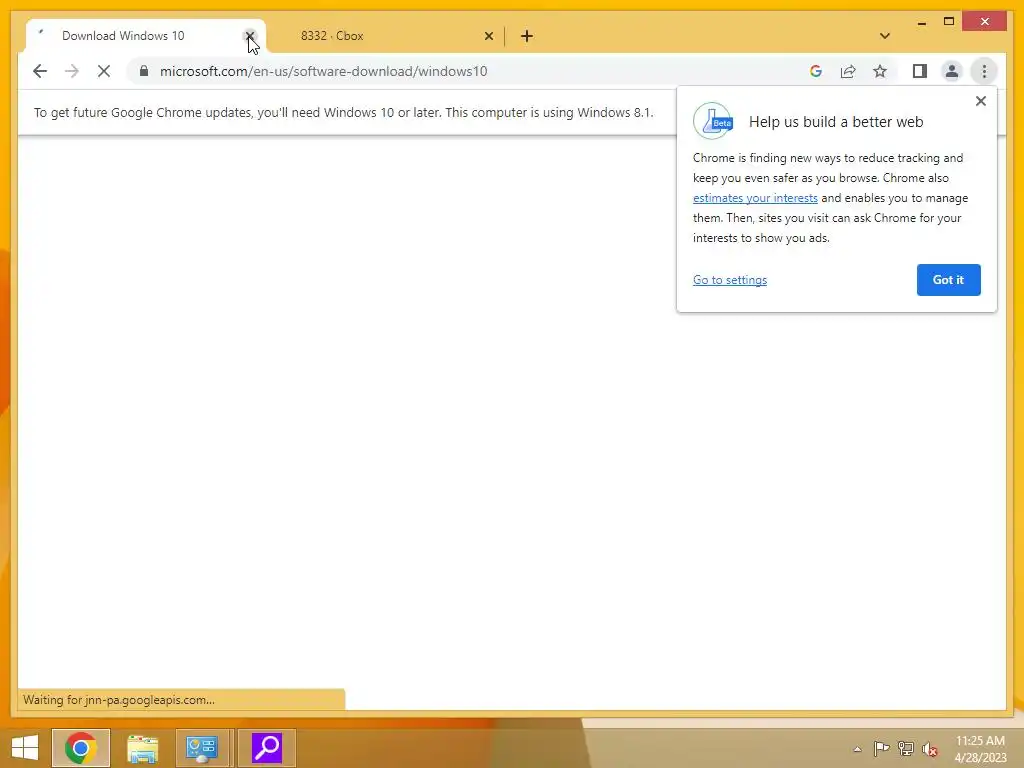The height and width of the screenshot is (768, 1024).
Task: Click Chrome icon in taskbar
Action: pyautogui.click(x=81, y=748)
